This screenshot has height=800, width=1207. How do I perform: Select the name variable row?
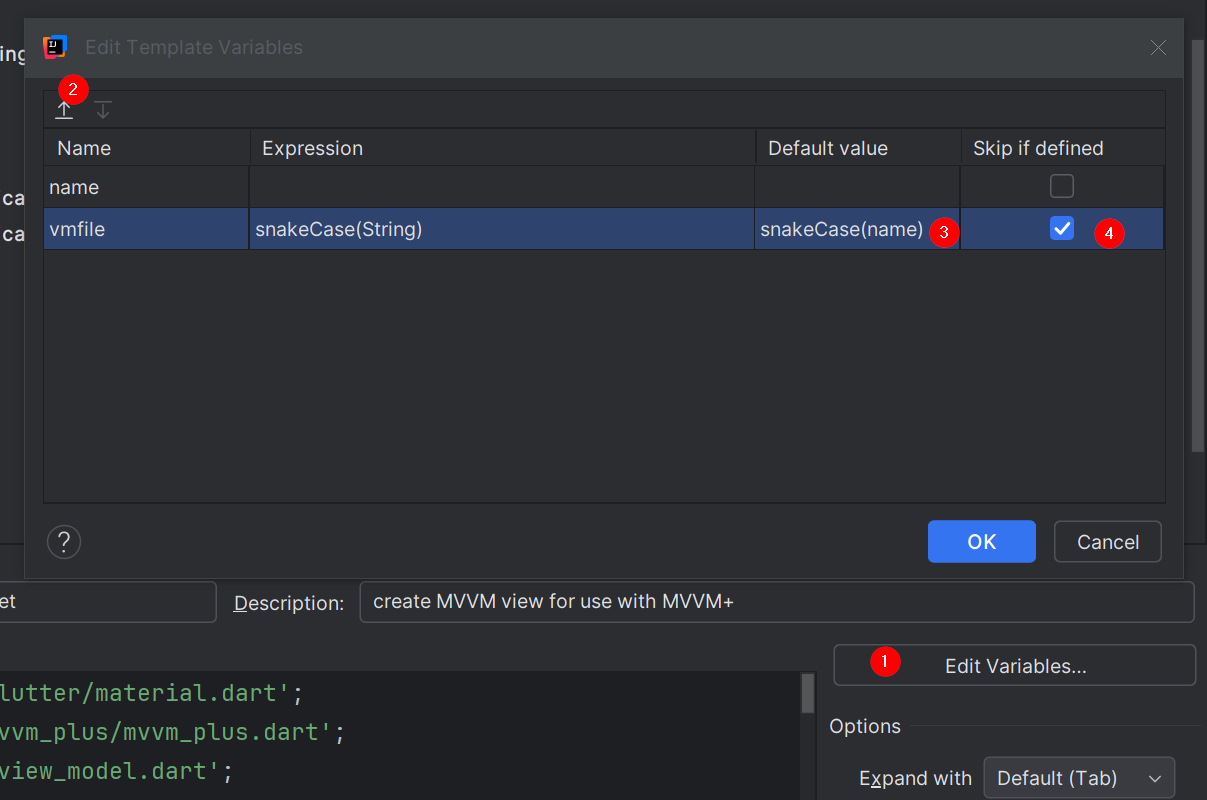[x=146, y=187]
